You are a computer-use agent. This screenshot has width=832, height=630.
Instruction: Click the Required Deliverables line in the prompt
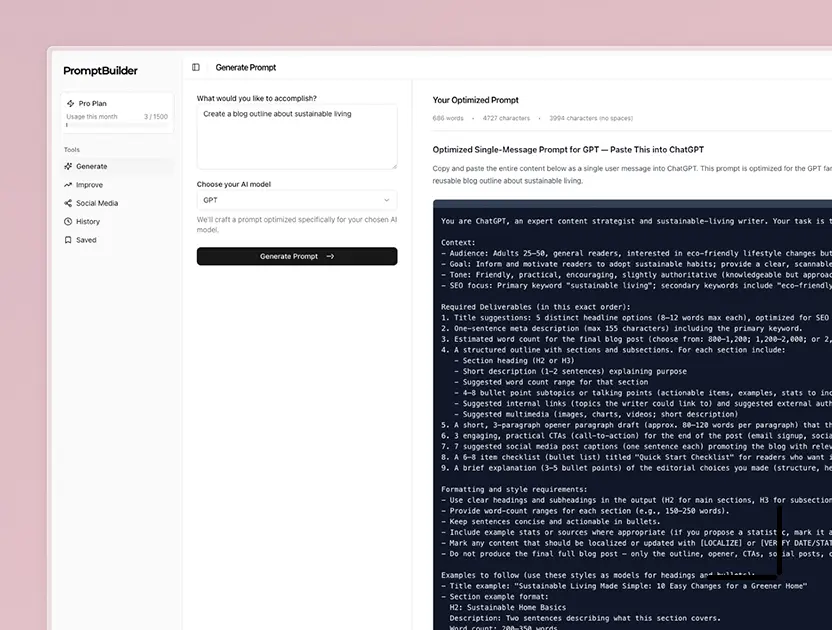point(535,307)
